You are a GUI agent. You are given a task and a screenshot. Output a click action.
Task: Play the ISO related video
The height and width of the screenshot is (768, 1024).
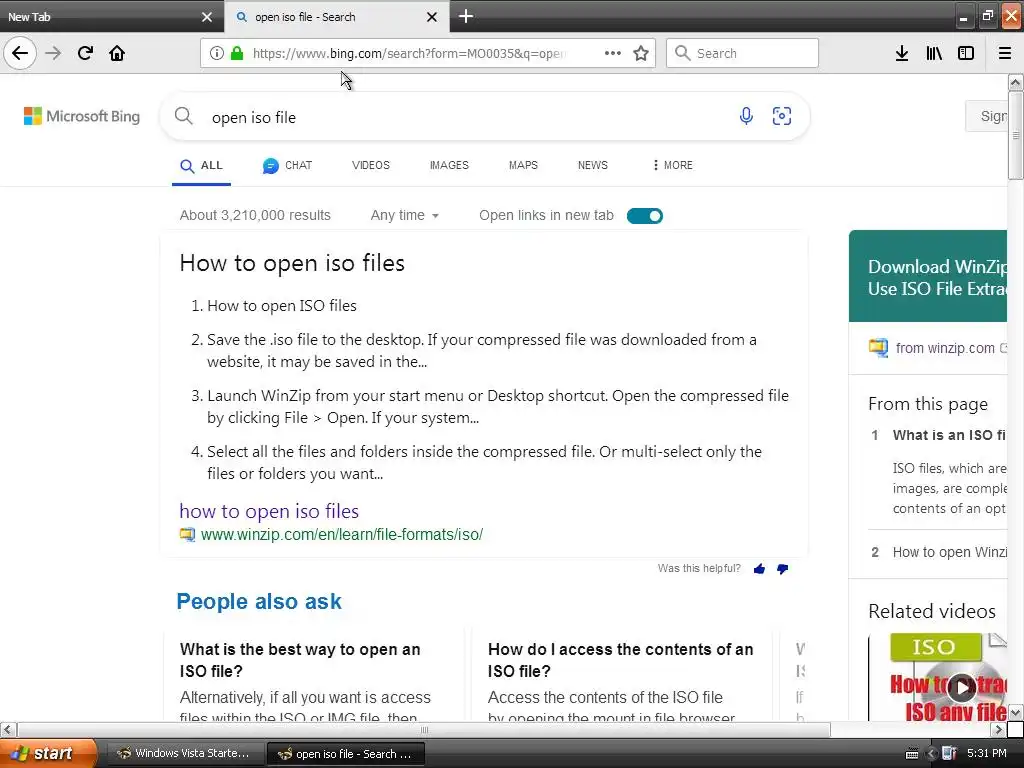[x=962, y=687]
